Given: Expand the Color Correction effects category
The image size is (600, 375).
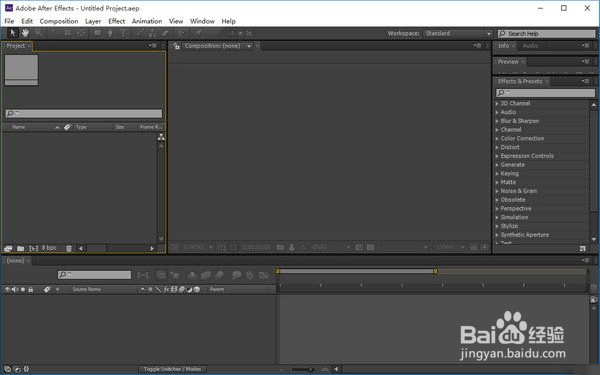Looking at the screenshot, I should pyautogui.click(x=497, y=139).
